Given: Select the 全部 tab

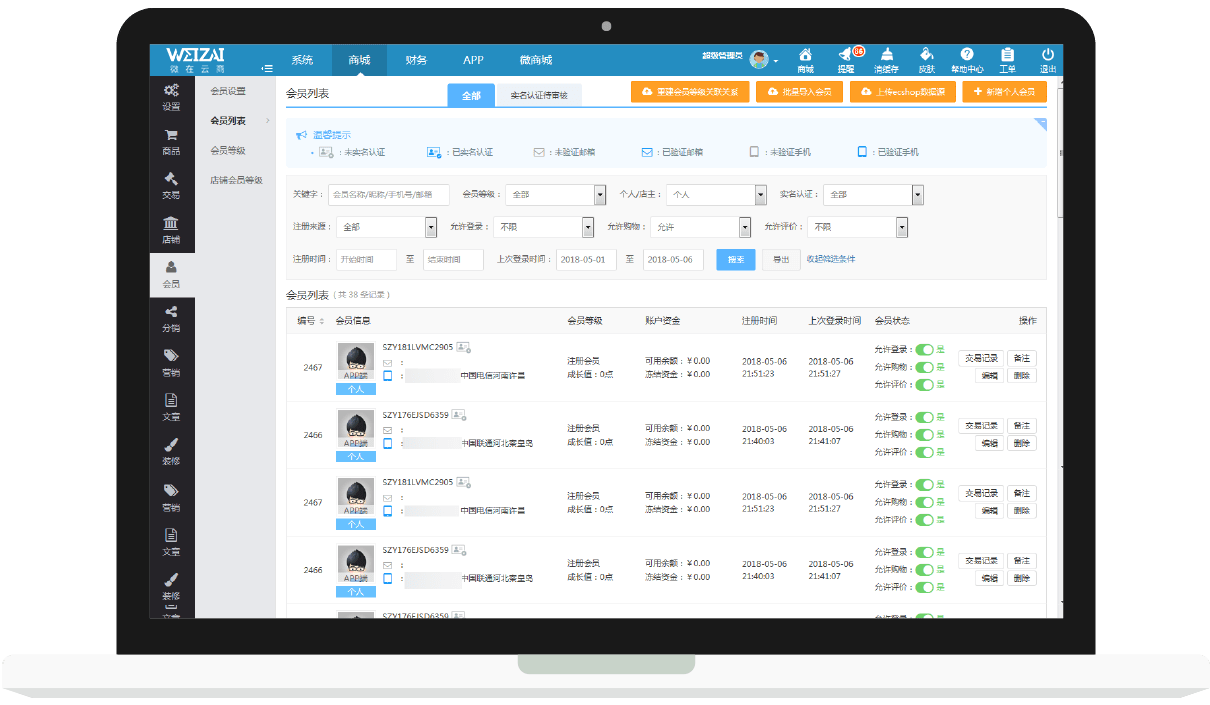Looking at the screenshot, I should pyautogui.click(x=471, y=95).
